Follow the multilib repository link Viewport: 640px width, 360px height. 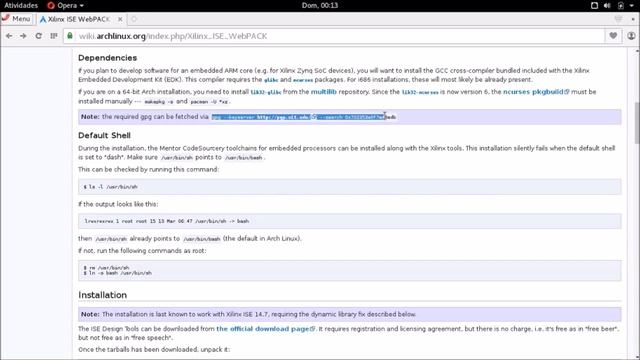[324, 92]
